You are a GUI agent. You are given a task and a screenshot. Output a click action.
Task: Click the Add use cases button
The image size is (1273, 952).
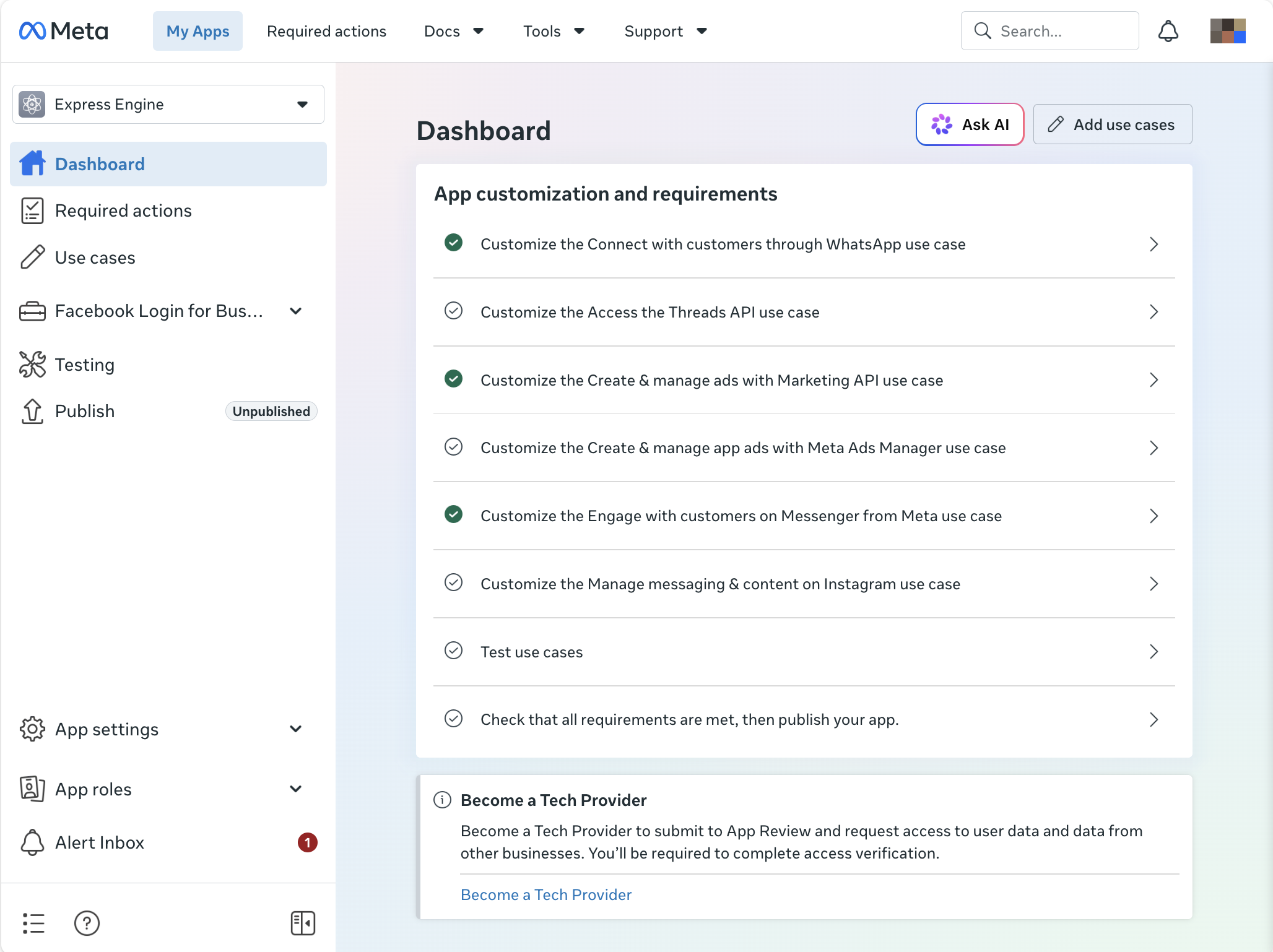coord(1112,124)
